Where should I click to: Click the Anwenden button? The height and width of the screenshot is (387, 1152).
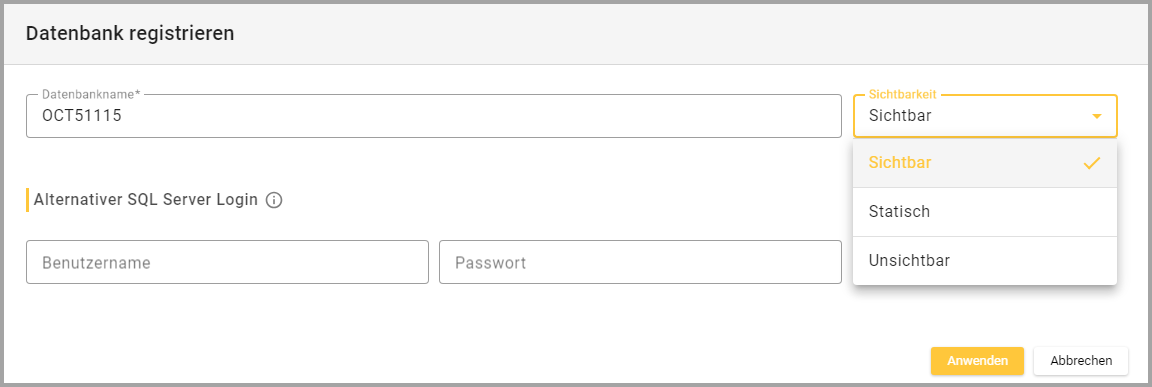pos(977,361)
